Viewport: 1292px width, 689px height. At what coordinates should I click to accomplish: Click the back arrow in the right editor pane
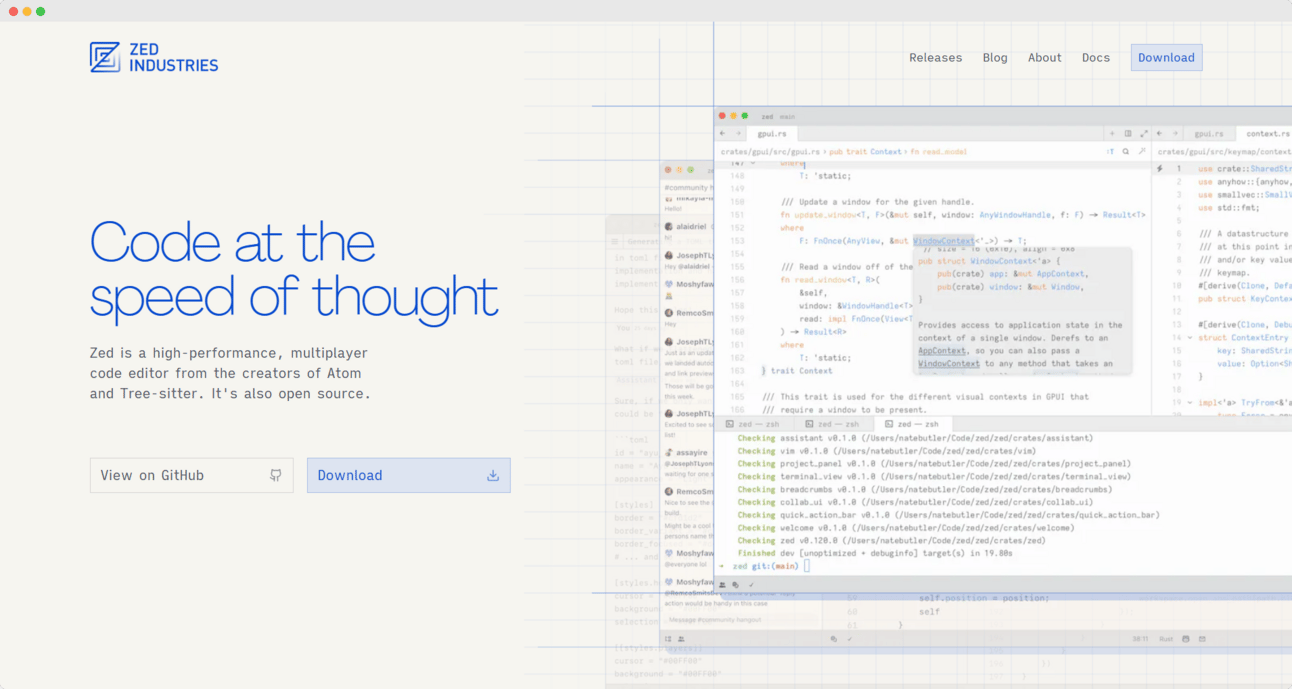coord(1160,134)
